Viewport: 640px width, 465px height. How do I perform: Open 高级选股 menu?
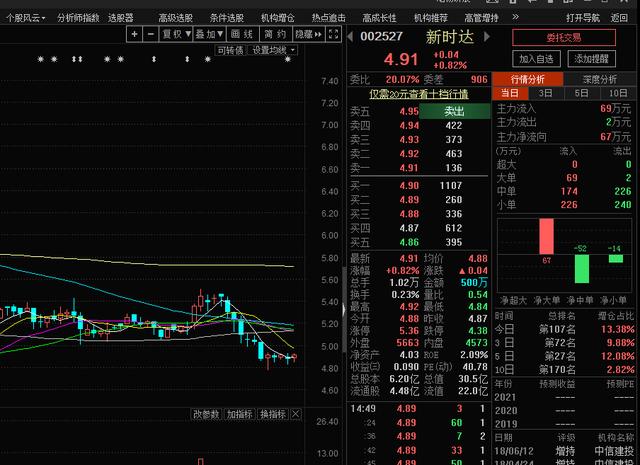pyautogui.click(x=176, y=18)
